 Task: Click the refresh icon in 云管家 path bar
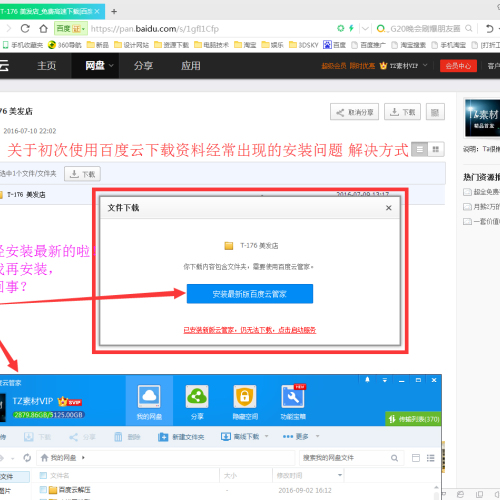pyautogui.click(x=27, y=458)
